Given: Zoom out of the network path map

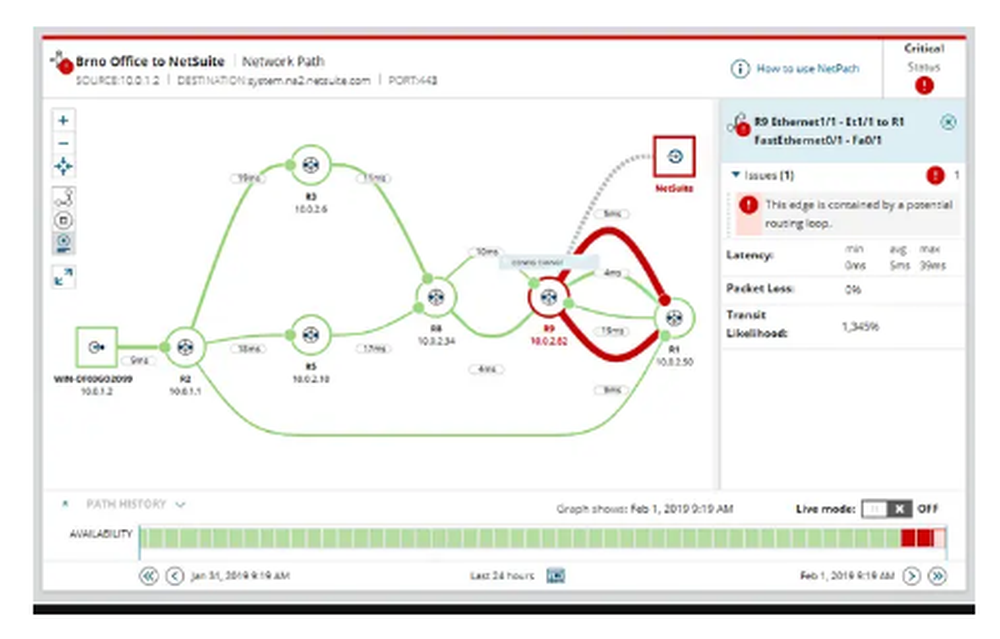Looking at the screenshot, I should click(x=63, y=143).
